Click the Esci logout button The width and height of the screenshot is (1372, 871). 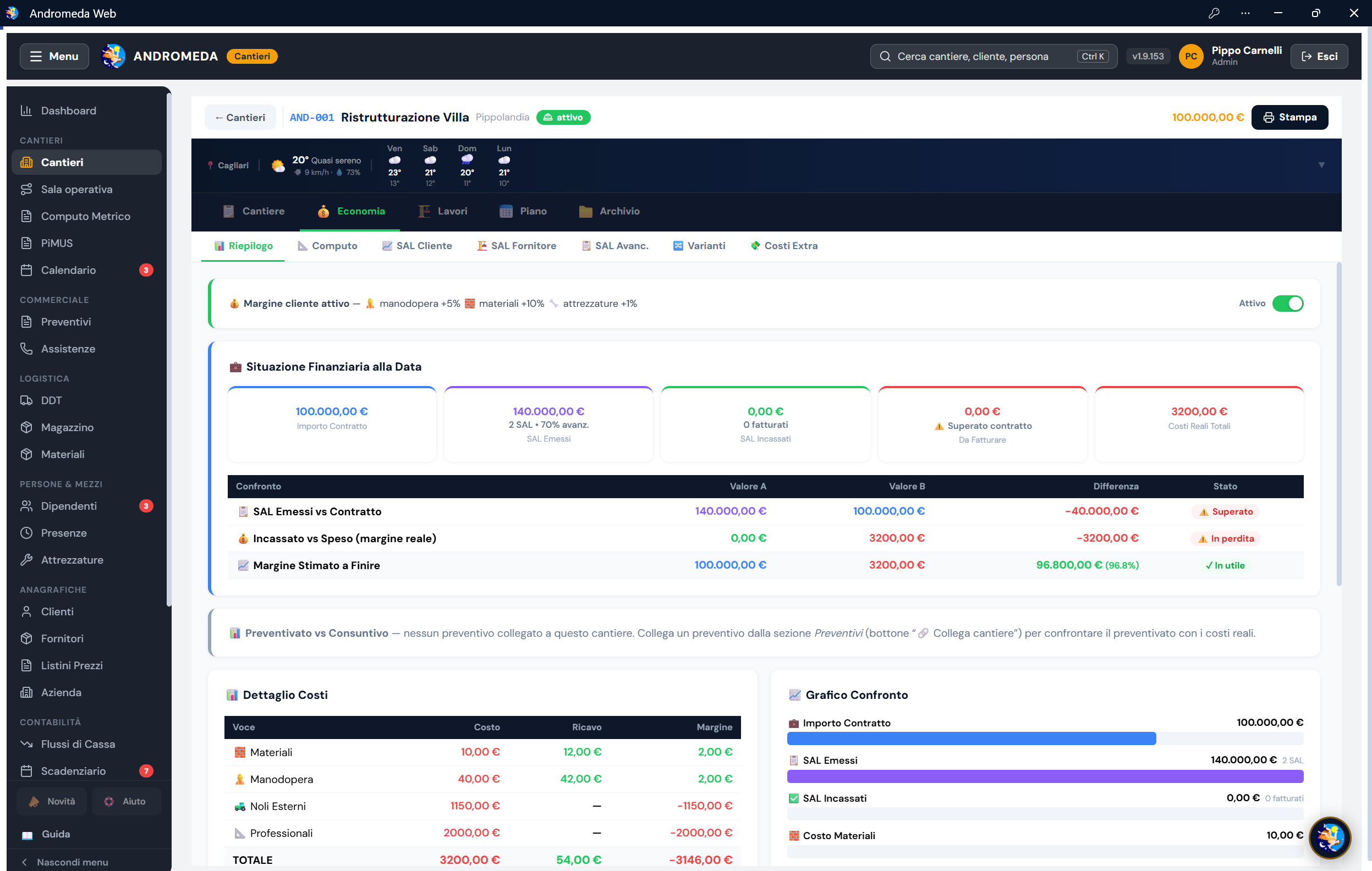(x=1319, y=57)
